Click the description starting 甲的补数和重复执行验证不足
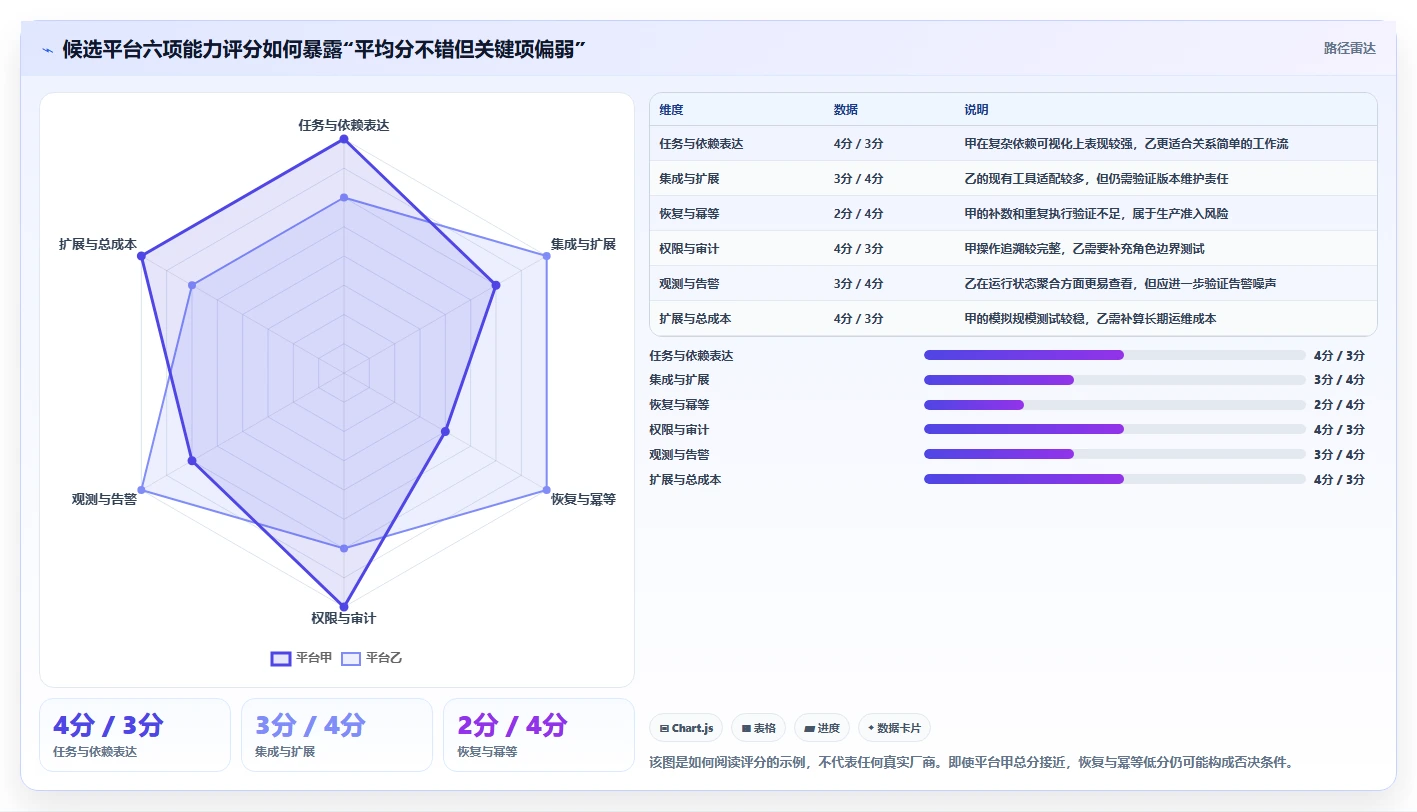 (x=1096, y=214)
